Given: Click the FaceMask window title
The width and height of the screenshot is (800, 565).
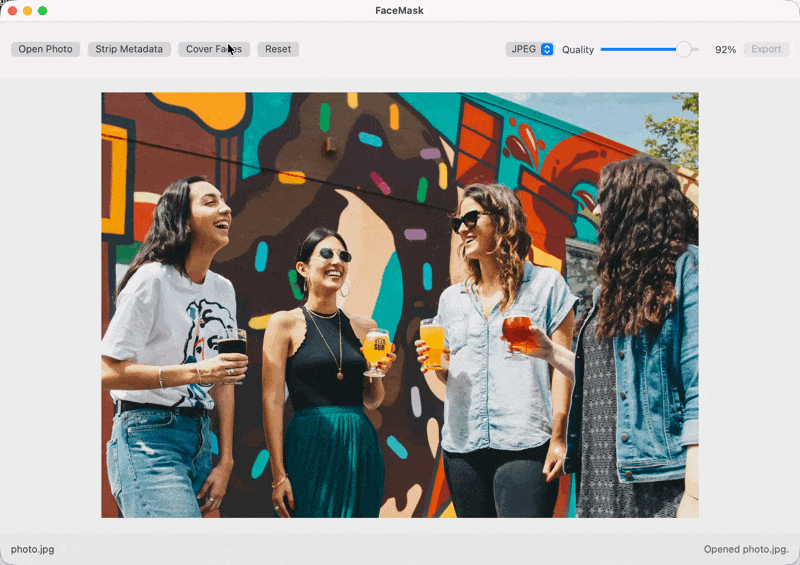Looking at the screenshot, I should pos(399,10).
